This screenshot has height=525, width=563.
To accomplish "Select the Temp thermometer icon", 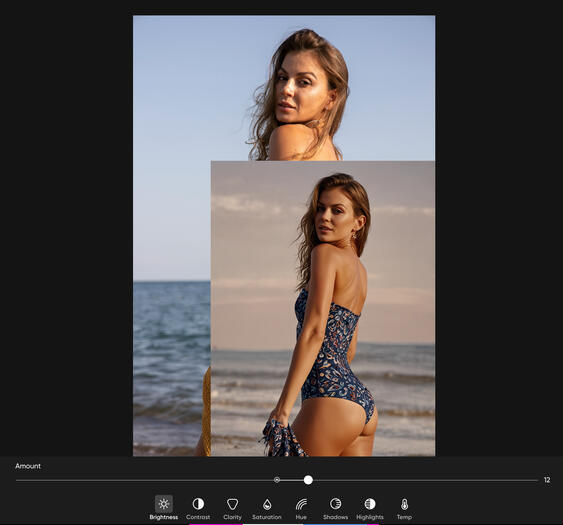I will click(x=404, y=504).
